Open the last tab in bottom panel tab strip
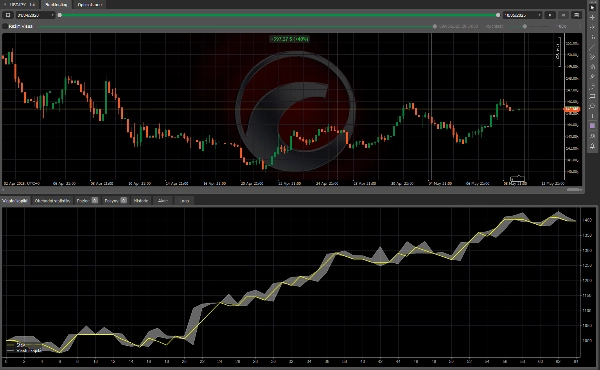Image resolution: width=600 pixels, height=370 pixels. tap(184, 200)
